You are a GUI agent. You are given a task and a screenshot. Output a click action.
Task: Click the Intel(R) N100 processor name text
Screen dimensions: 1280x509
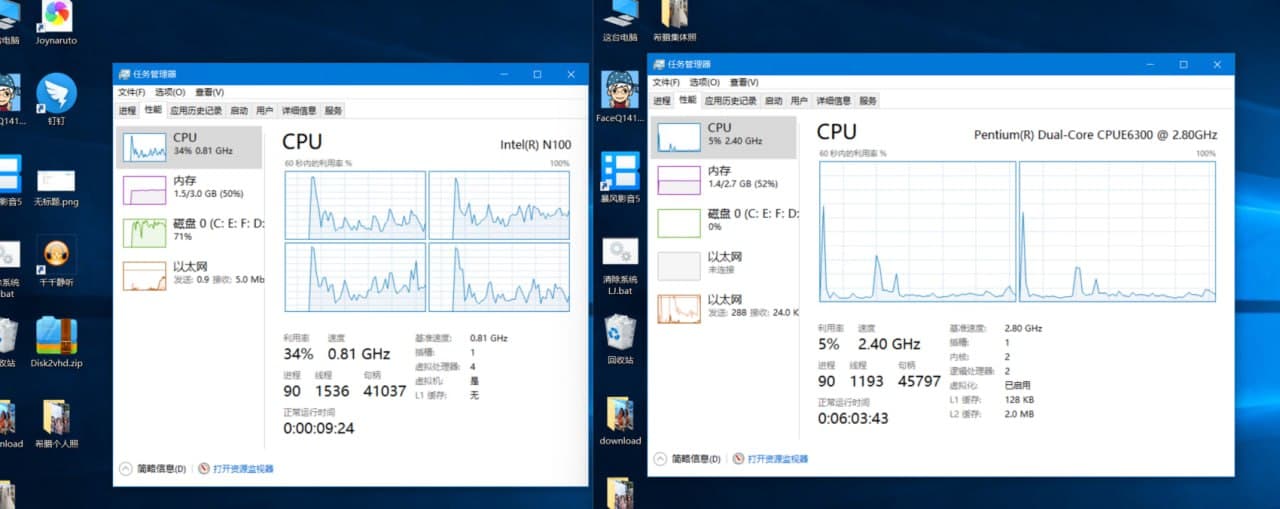tap(535, 145)
